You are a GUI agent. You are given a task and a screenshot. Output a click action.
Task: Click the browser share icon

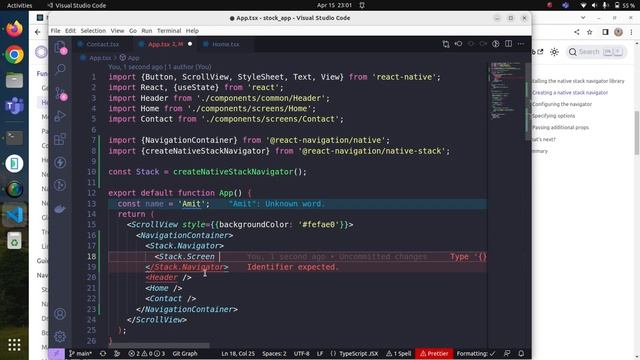point(576,32)
